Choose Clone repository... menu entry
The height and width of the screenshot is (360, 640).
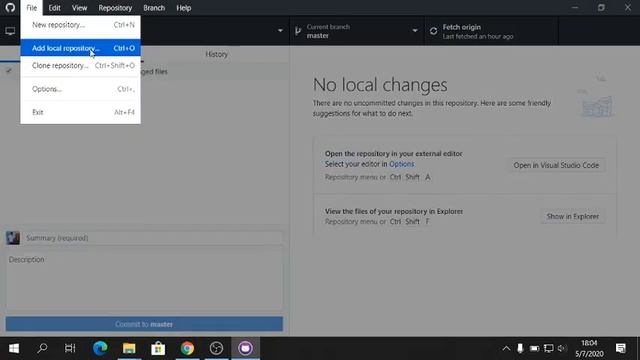80,65
